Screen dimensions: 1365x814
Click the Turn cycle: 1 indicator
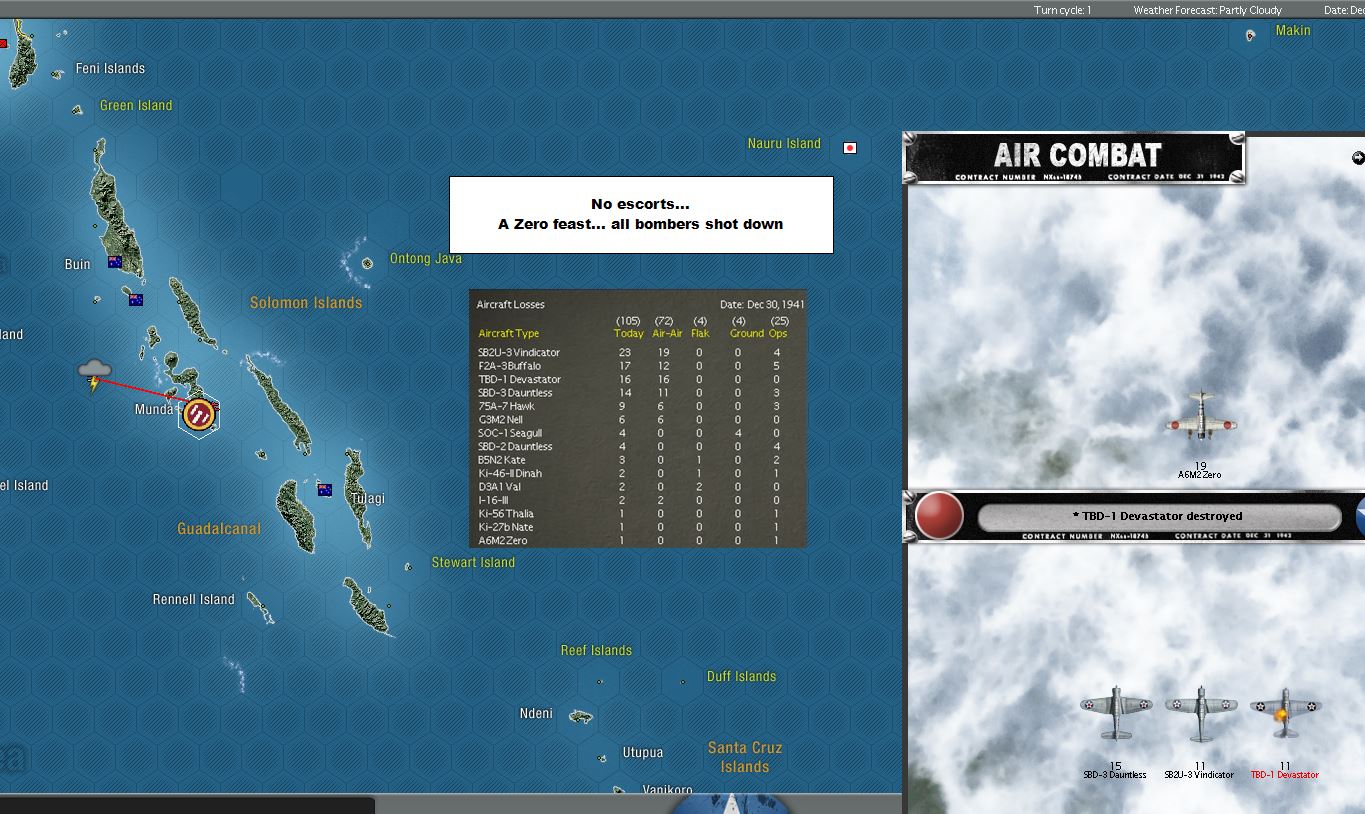[1062, 10]
